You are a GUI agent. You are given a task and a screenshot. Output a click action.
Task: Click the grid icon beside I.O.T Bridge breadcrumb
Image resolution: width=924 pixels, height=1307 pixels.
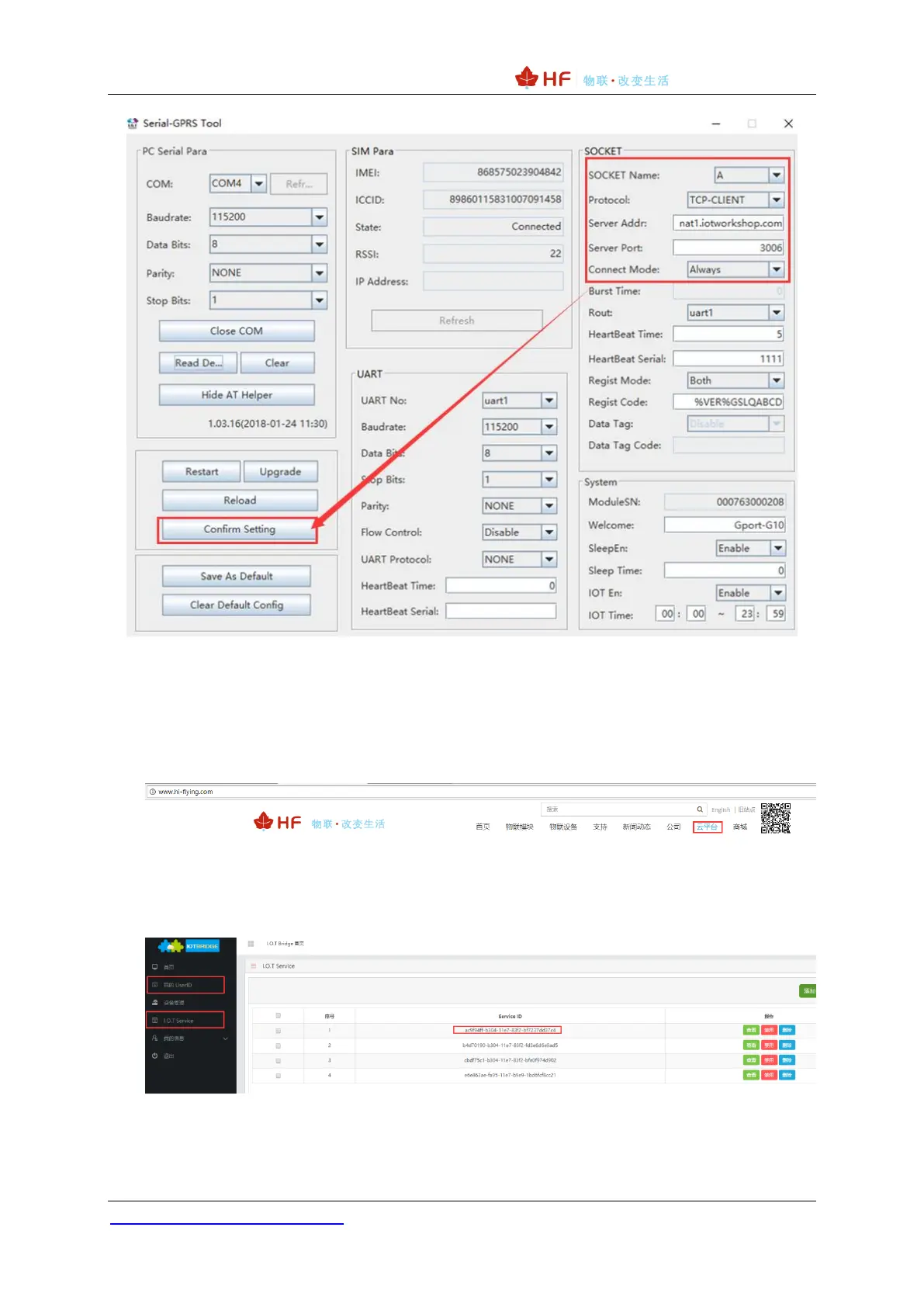(251, 944)
